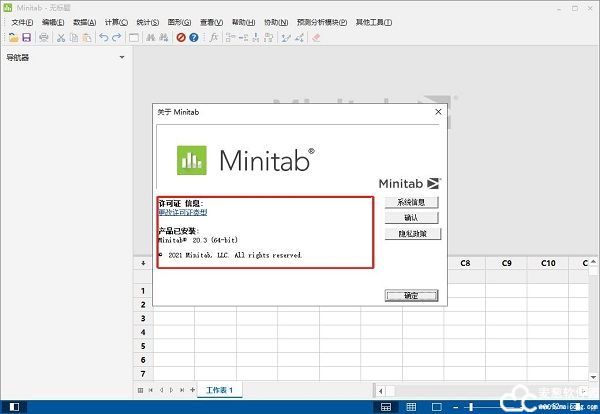
Task: Click the Paste clipboard icon
Action: [x=87, y=37]
